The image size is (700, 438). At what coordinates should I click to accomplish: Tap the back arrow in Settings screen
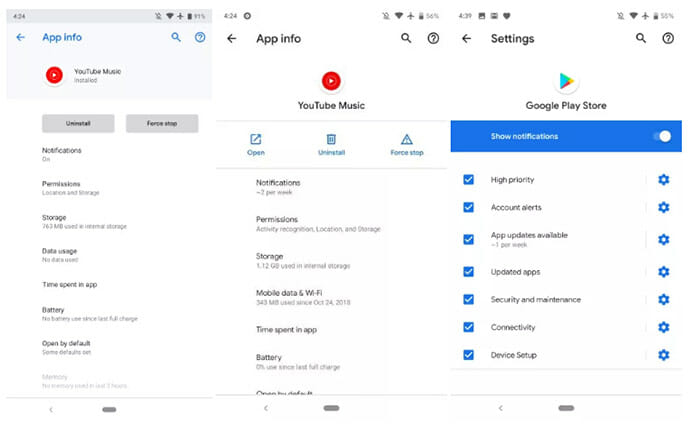467,38
